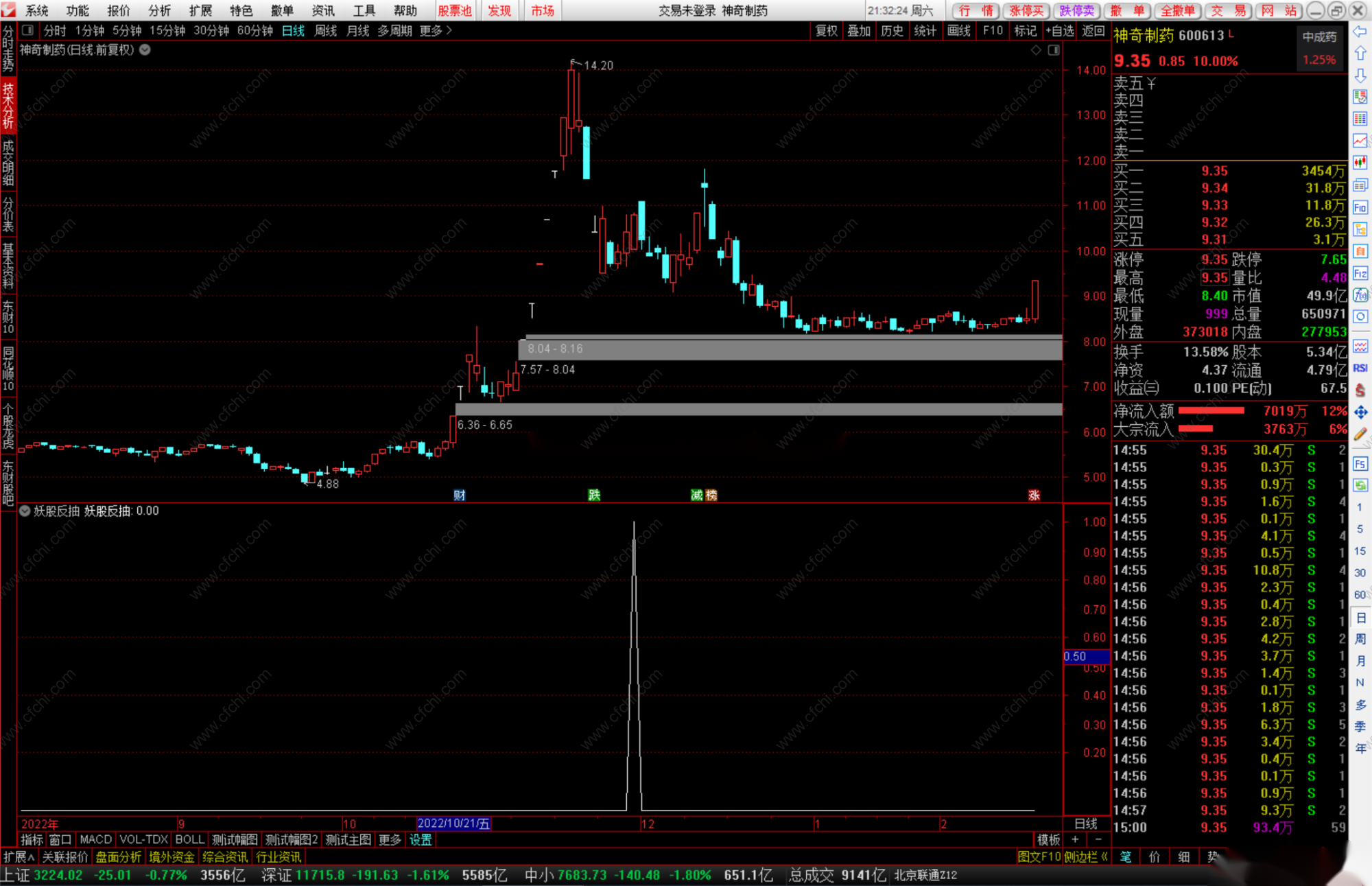Click the f(x) formula icon
This screenshot has width=1372, height=886.
[x=1360, y=295]
